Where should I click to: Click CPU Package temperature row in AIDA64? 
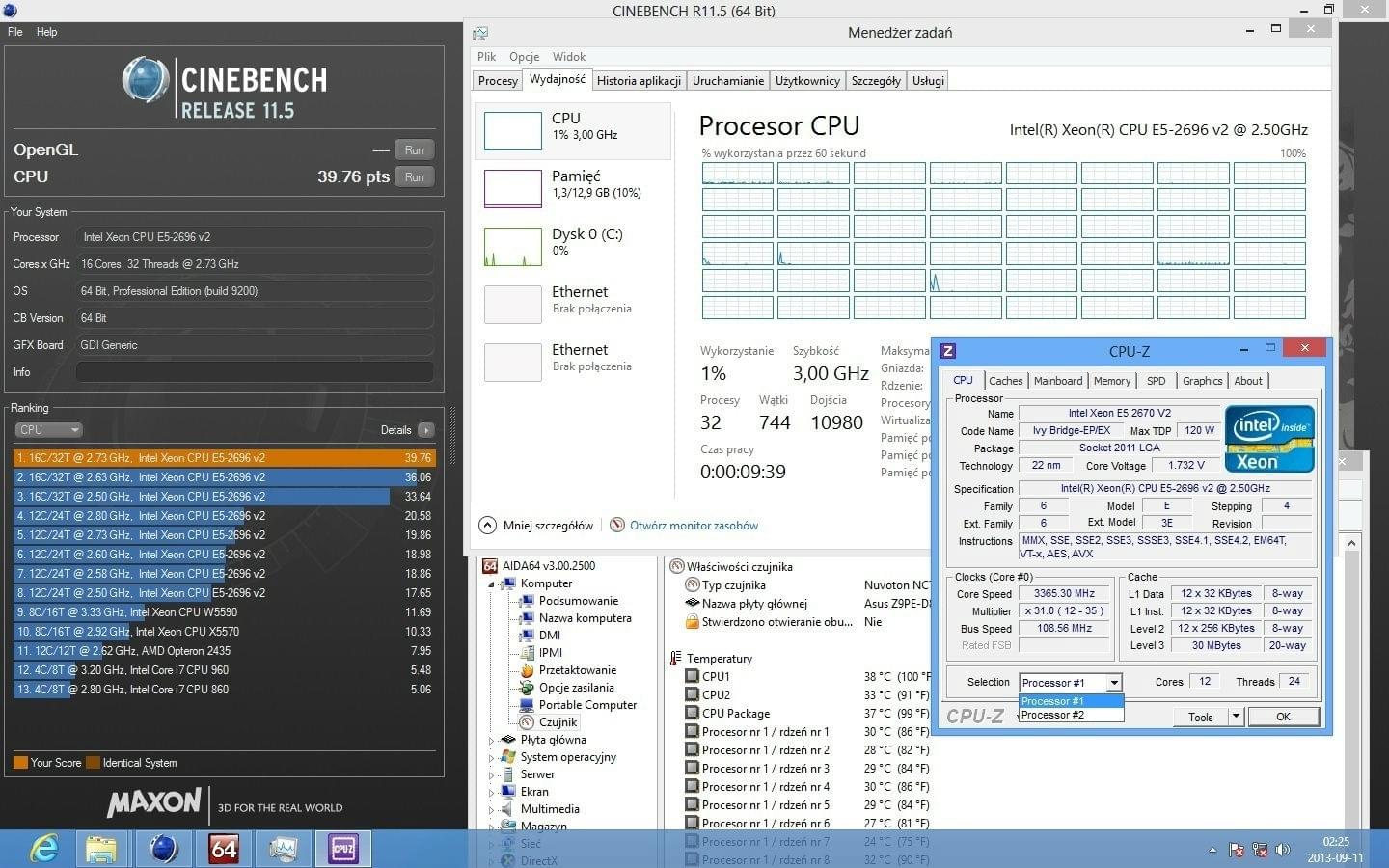[x=808, y=714]
